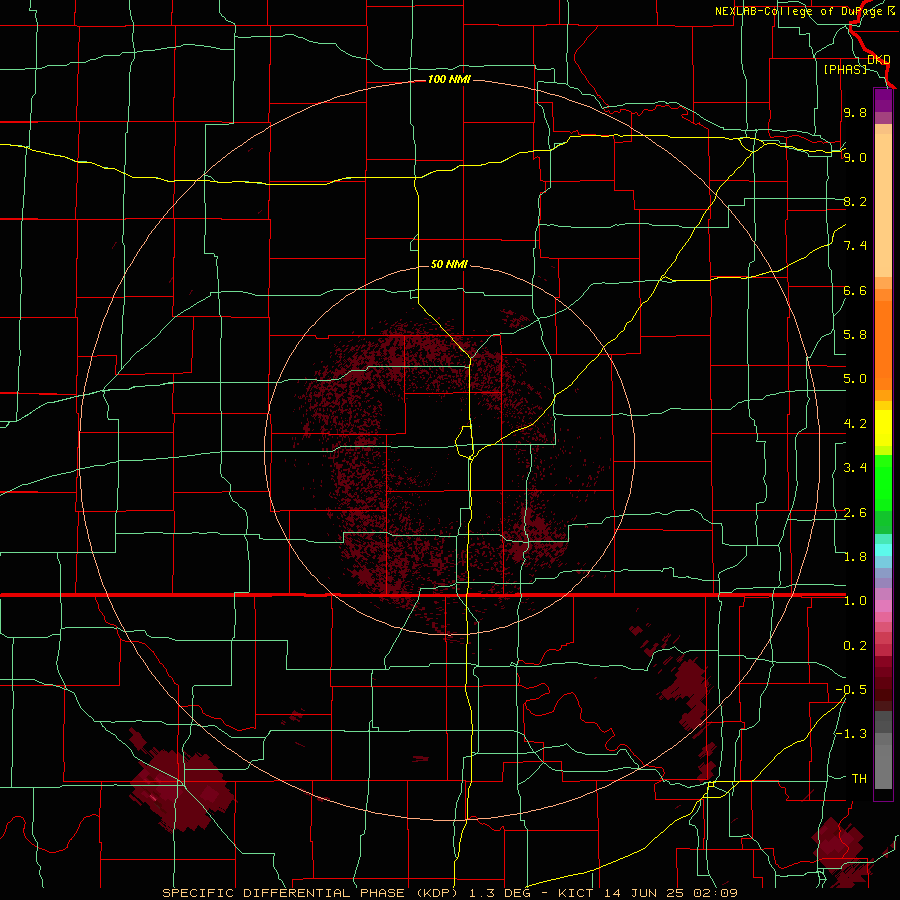The image size is (900, 900).
Task: Click the TH threshold label on the scale
Action: click(859, 778)
